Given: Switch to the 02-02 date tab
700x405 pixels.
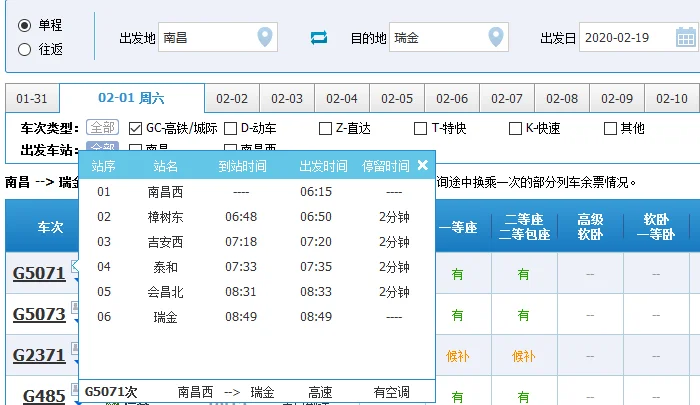Looking at the screenshot, I should [x=232, y=98].
